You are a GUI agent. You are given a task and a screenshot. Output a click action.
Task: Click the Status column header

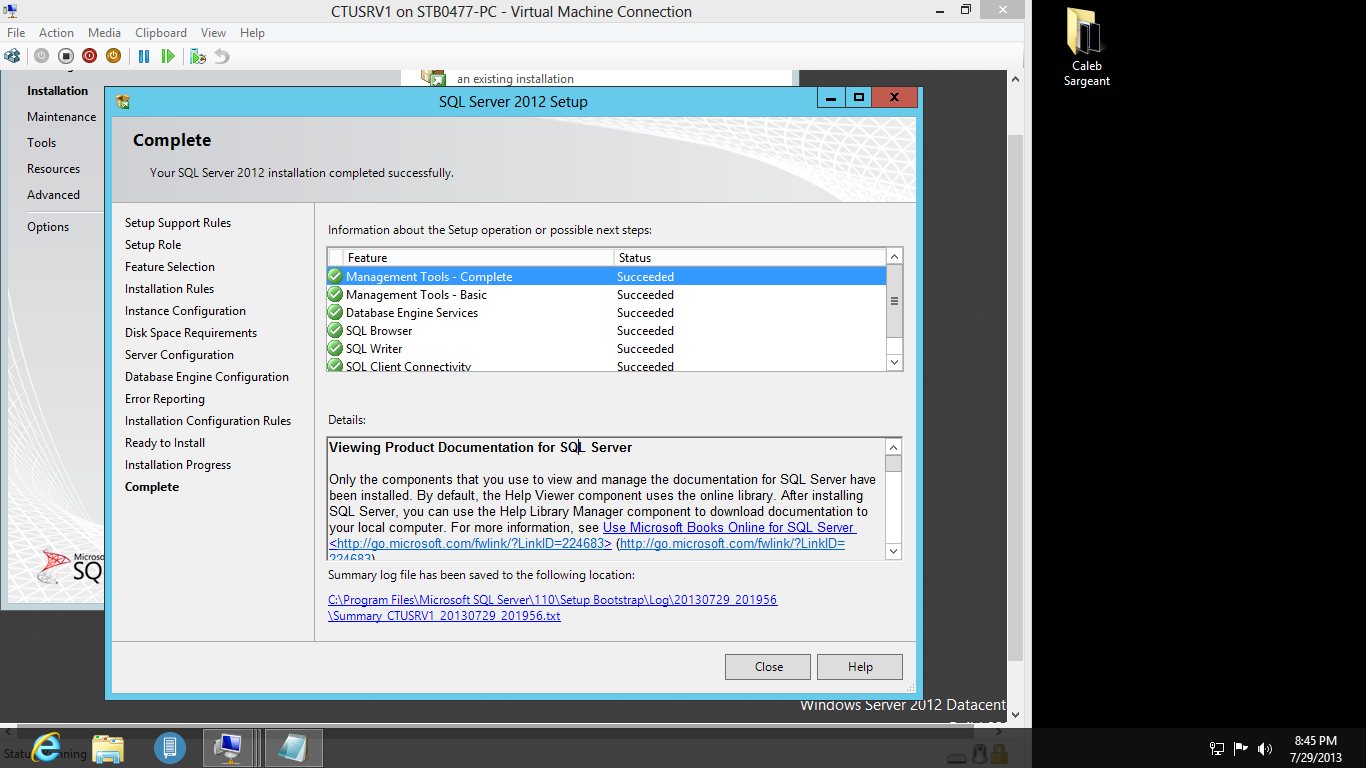(750, 257)
